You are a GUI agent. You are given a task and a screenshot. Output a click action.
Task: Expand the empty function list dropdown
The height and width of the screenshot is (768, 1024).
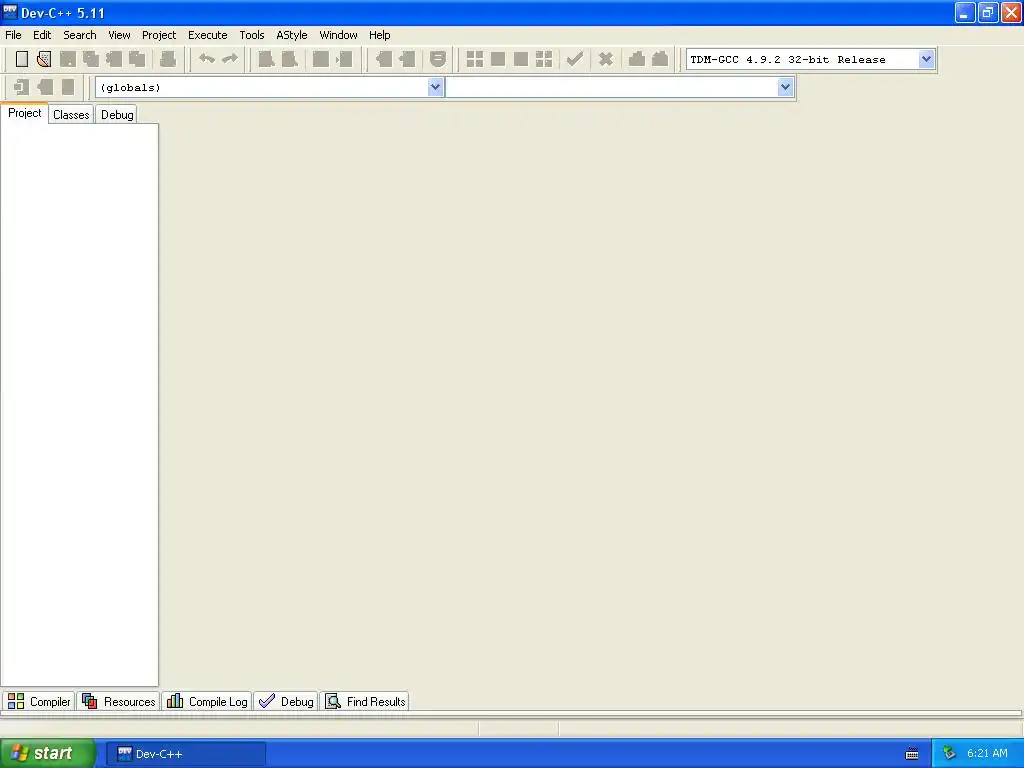[785, 87]
